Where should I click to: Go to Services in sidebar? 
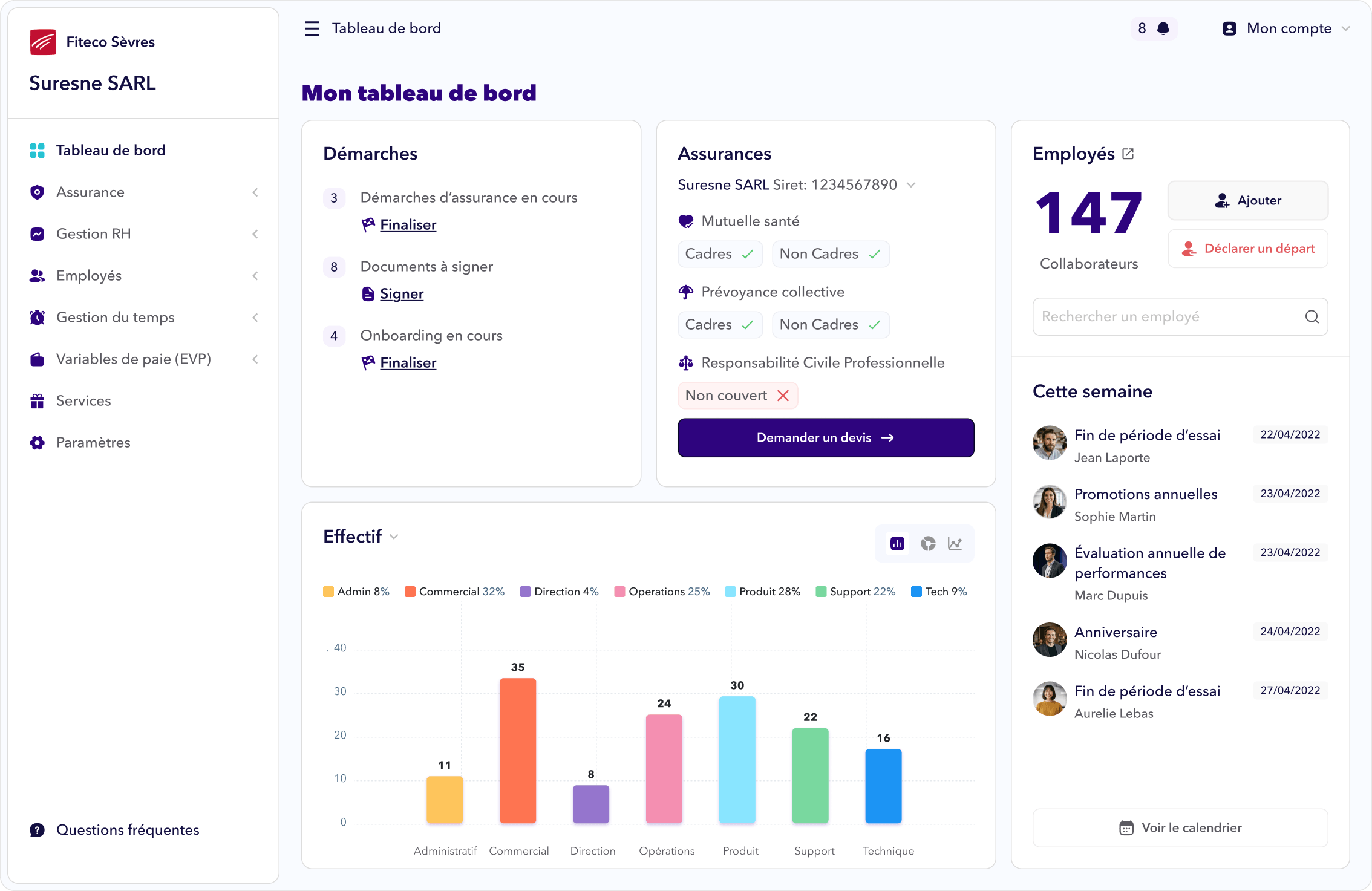[x=83, y=401]
